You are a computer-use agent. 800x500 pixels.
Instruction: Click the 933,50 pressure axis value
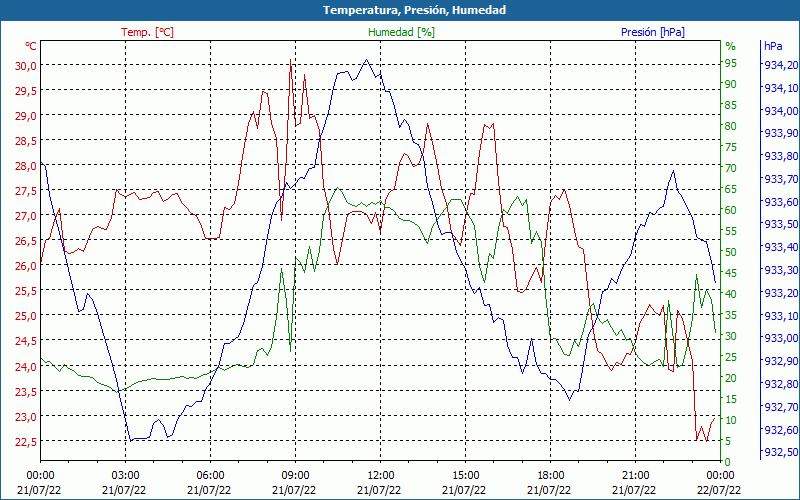781,224
